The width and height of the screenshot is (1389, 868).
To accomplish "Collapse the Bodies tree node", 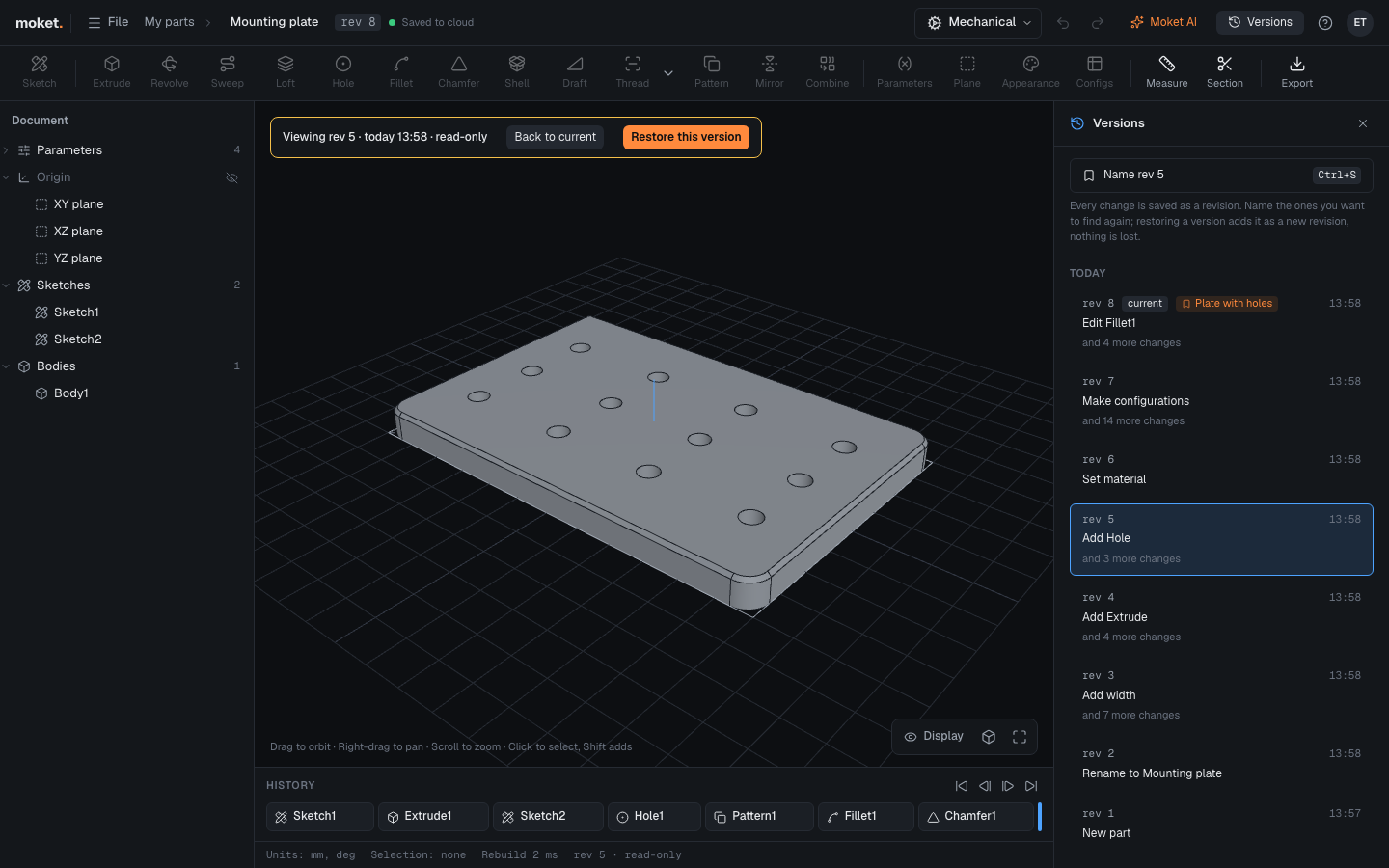I will coord(7,366).
